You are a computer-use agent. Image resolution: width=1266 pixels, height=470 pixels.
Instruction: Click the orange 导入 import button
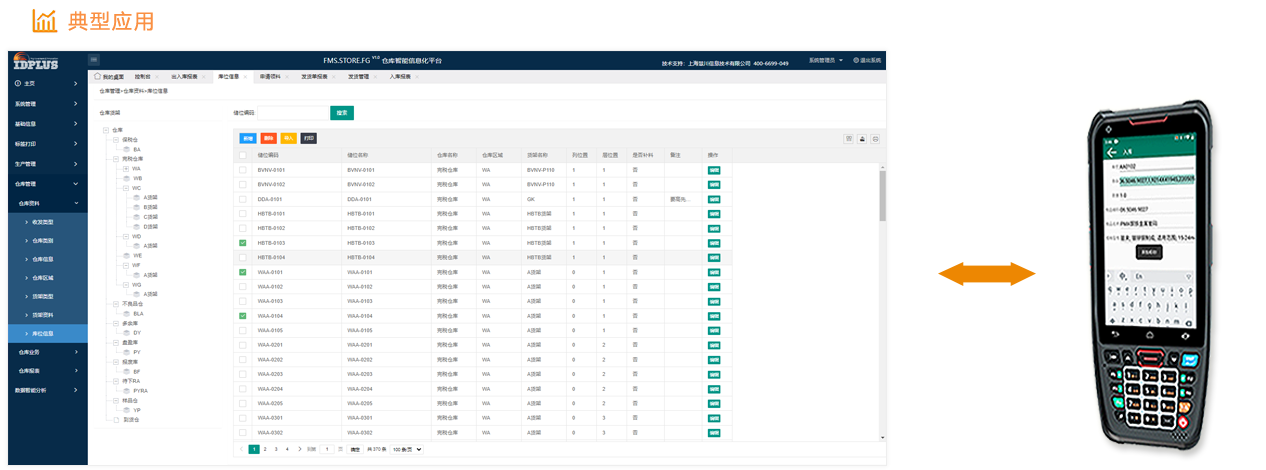[288, 138]
